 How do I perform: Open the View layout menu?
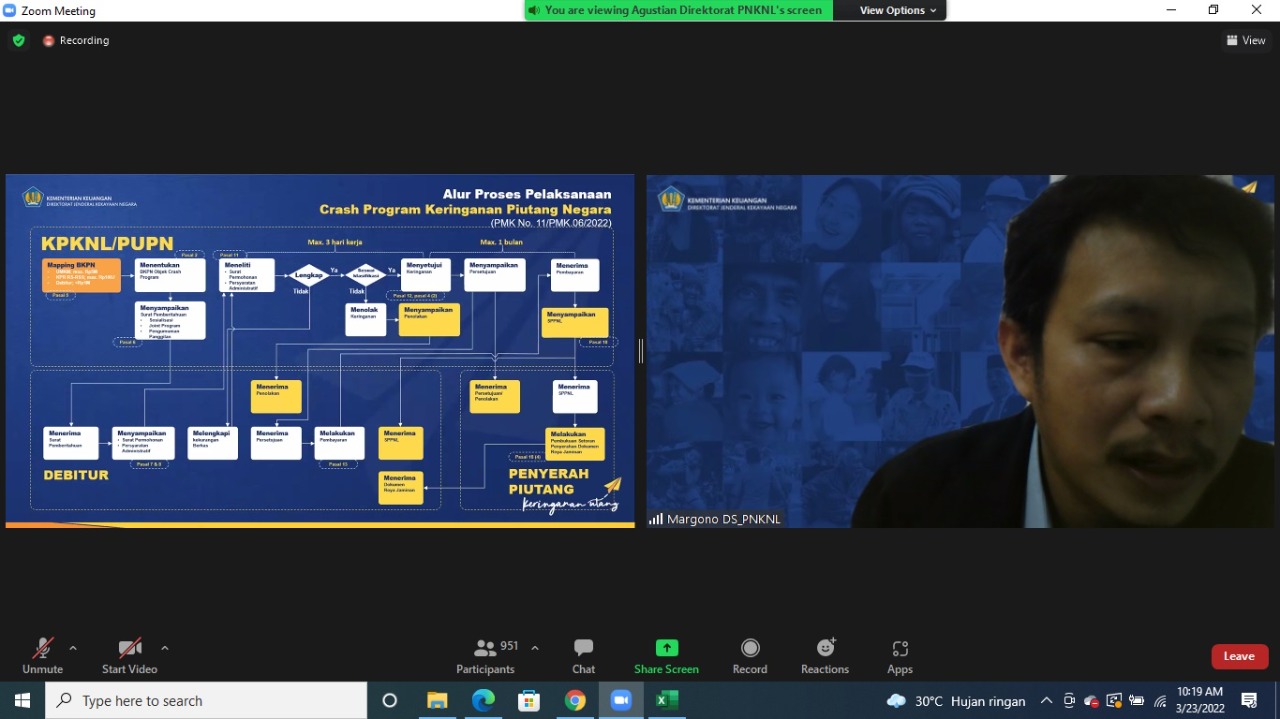click(x=1246, y=41)
